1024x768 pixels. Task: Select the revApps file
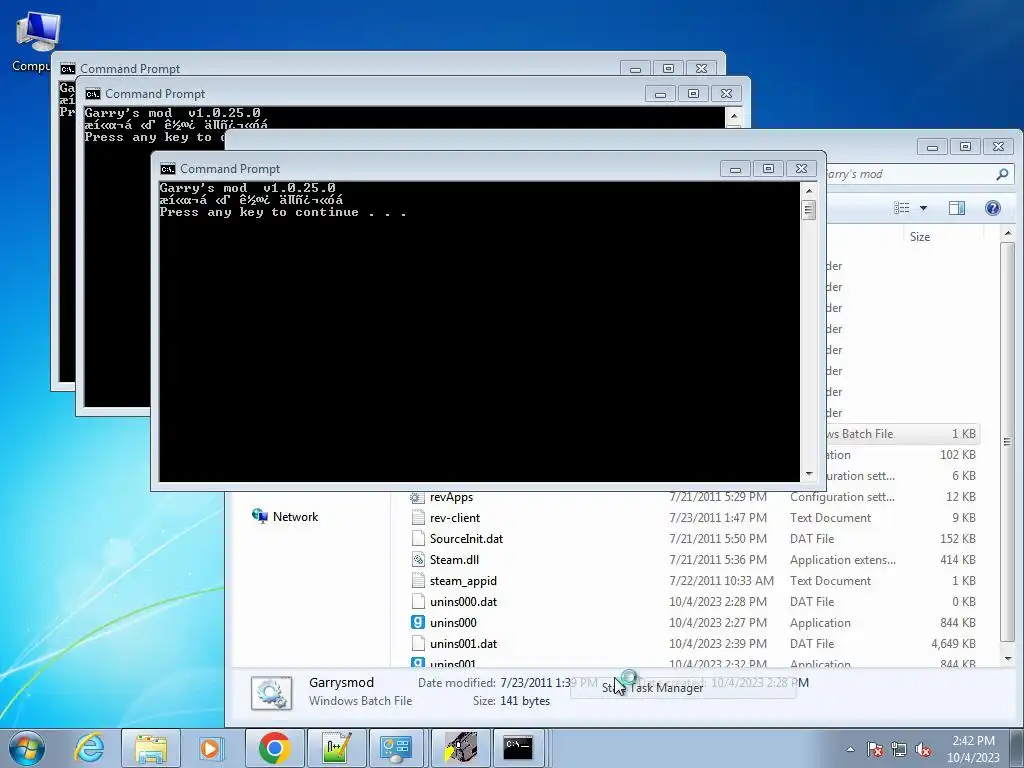[451, 497]
